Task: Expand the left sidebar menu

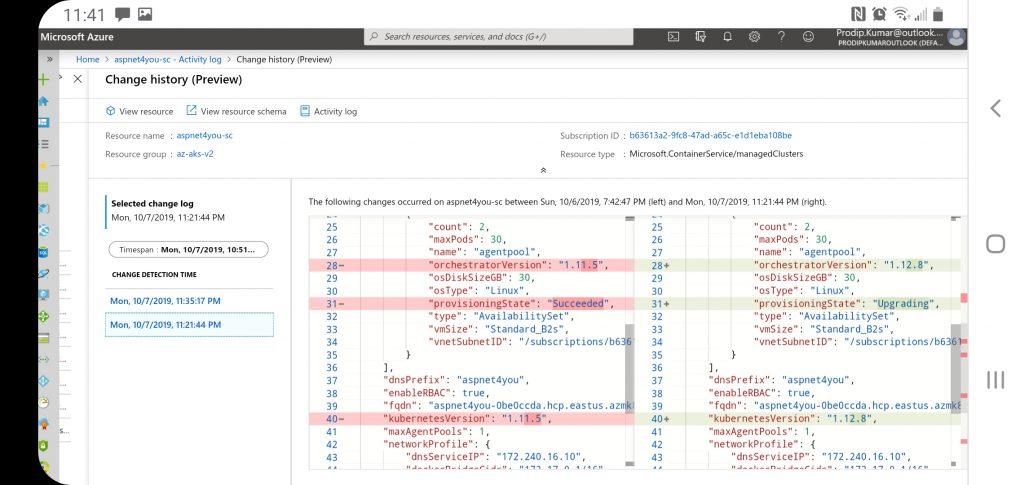Action: 50,59
